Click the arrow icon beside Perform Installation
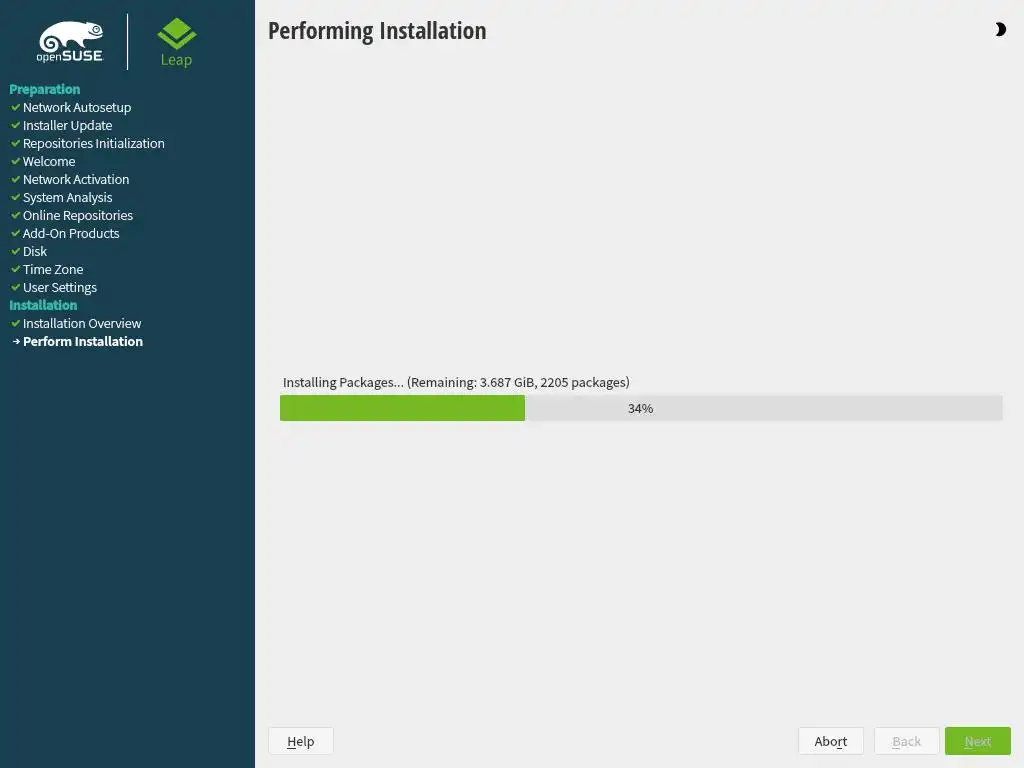The height and width of the screenshot is (768, 1024). point(16,341)
